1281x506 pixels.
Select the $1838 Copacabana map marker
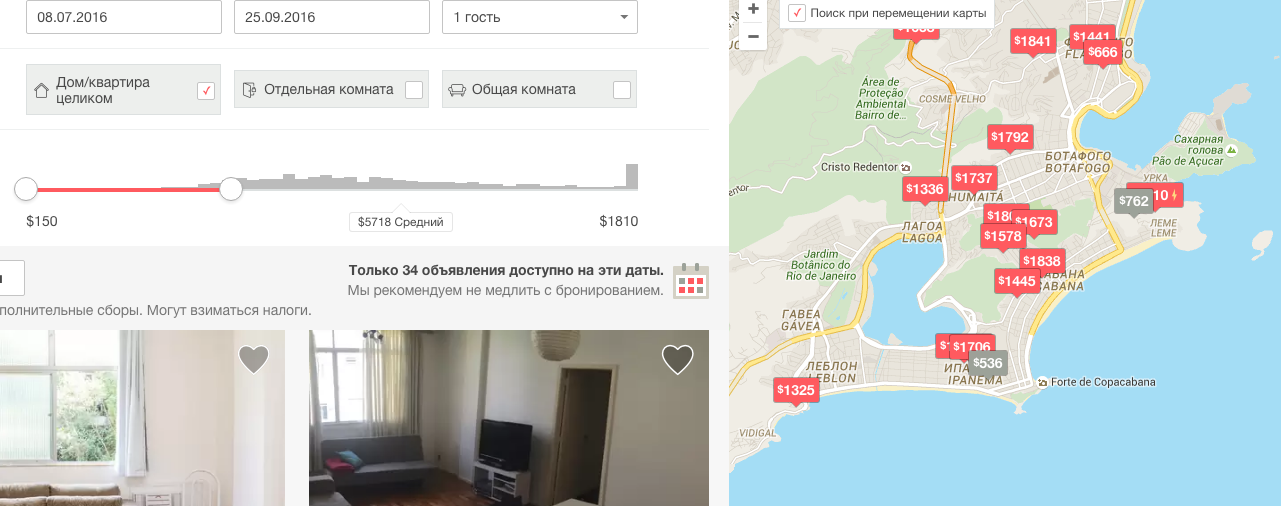[1042, 261]
